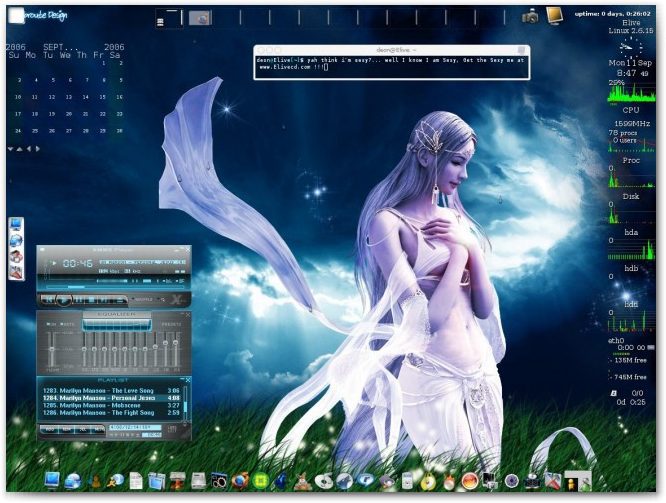This screenshot has height=503, width=666.
Task: Click the CPU chart in the system monitor
Action: (631, 93)
